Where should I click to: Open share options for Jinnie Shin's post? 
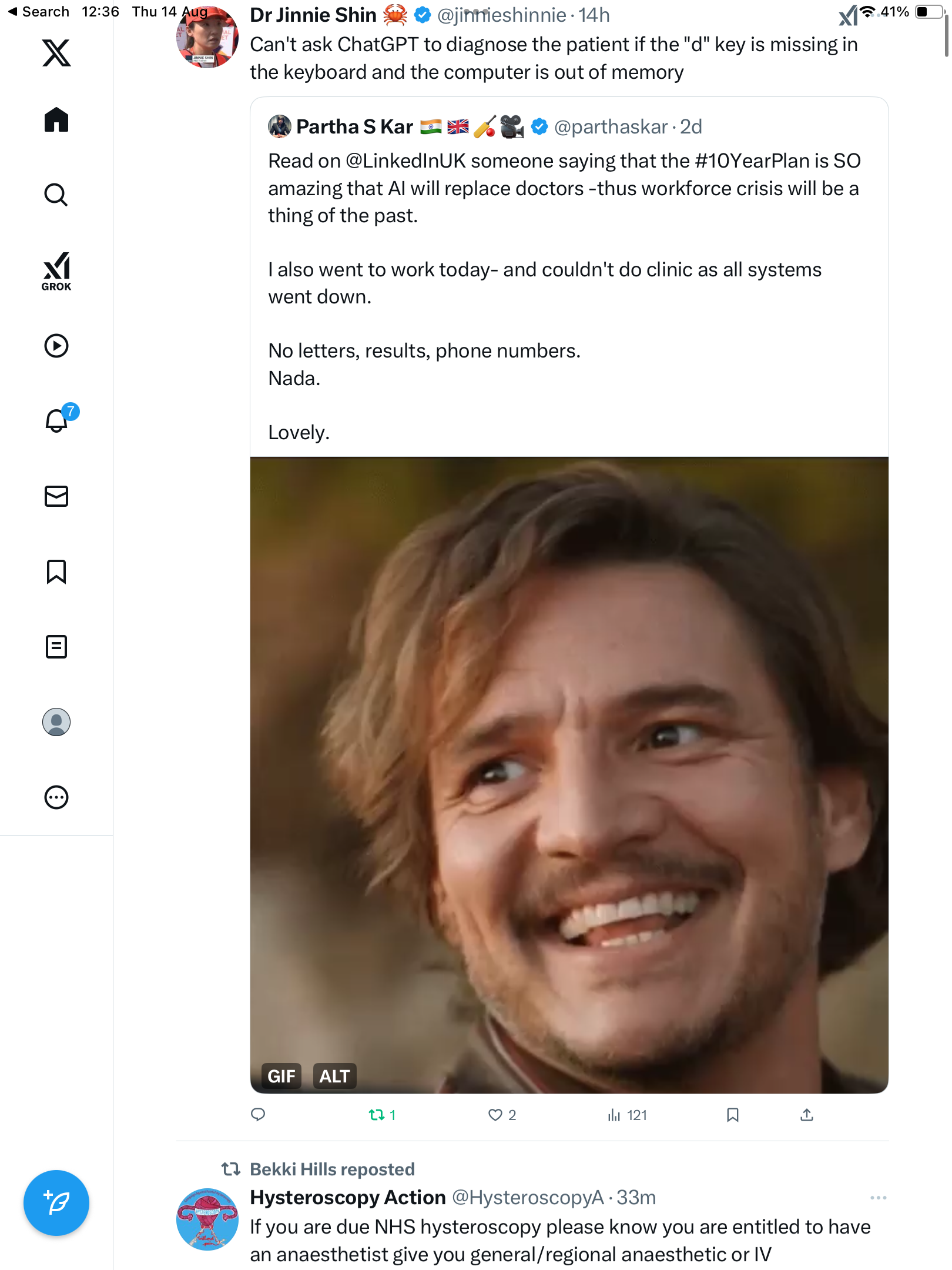pyautogui.click(x=807, y=1115)
